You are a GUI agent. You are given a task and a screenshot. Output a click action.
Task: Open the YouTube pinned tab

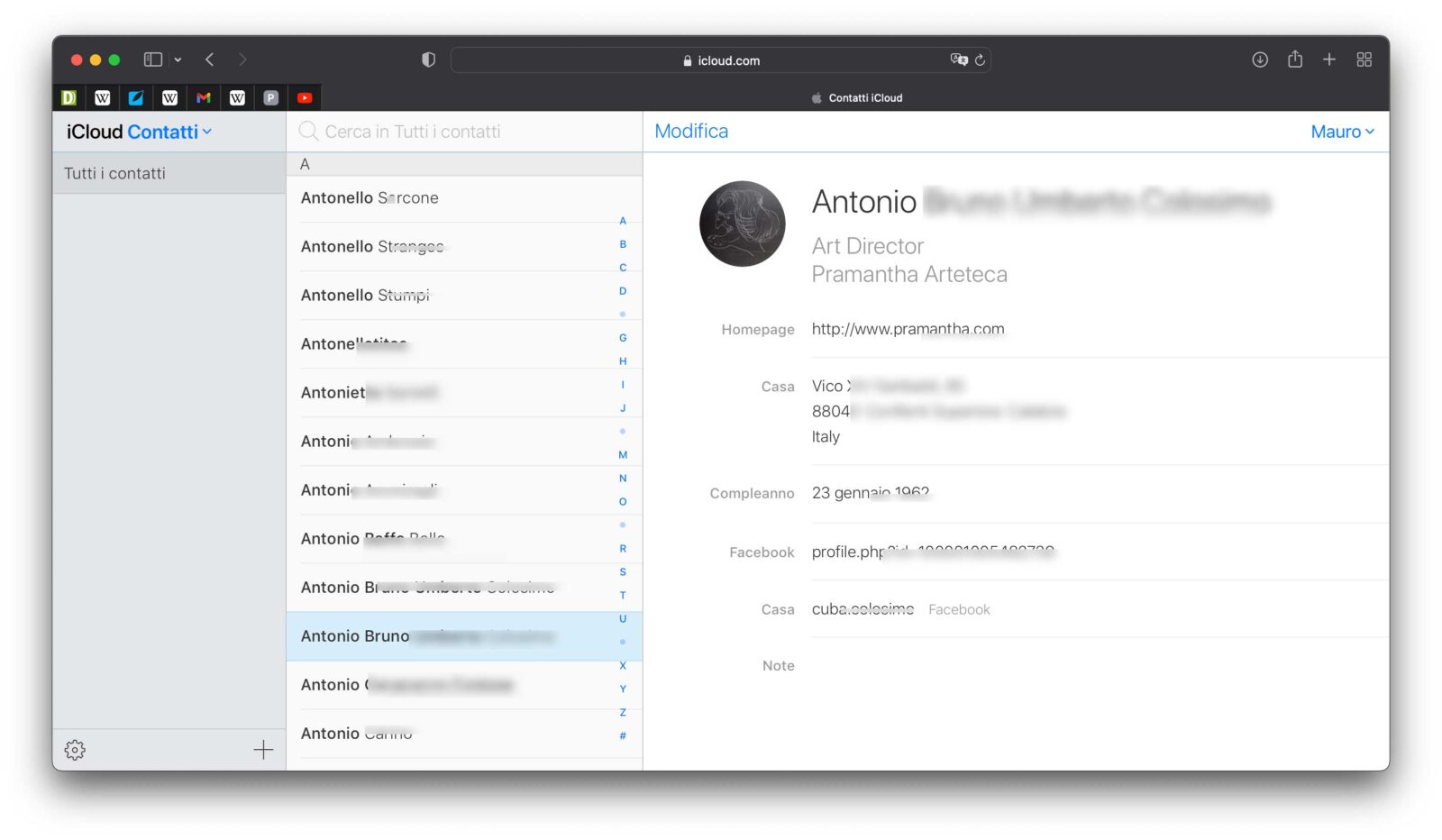(305, 97)
